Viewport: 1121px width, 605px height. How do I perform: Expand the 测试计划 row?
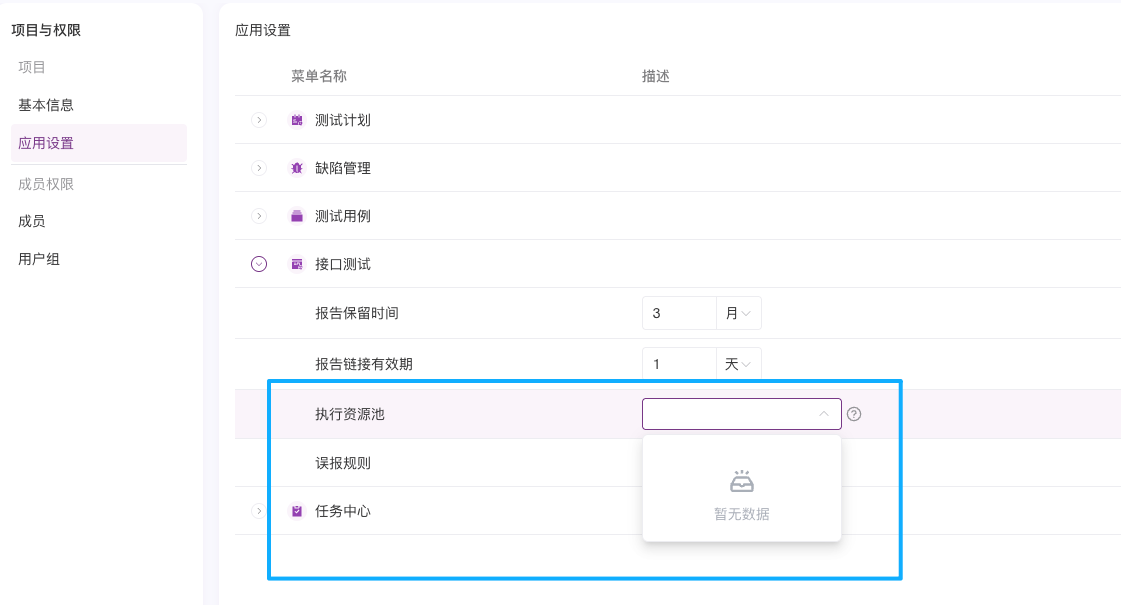259,120
